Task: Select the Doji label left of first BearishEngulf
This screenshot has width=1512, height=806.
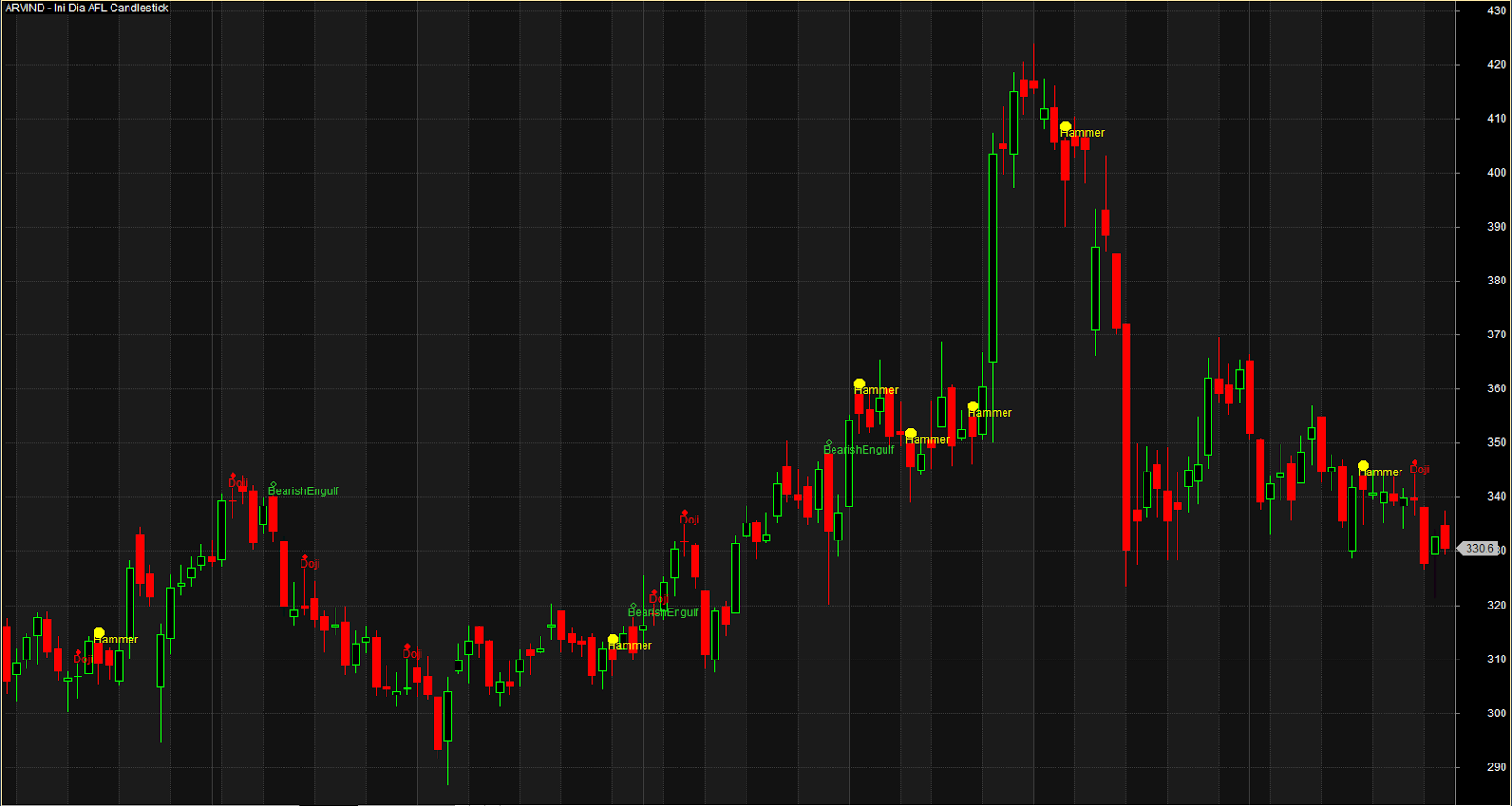Action: tap(237, 483)
